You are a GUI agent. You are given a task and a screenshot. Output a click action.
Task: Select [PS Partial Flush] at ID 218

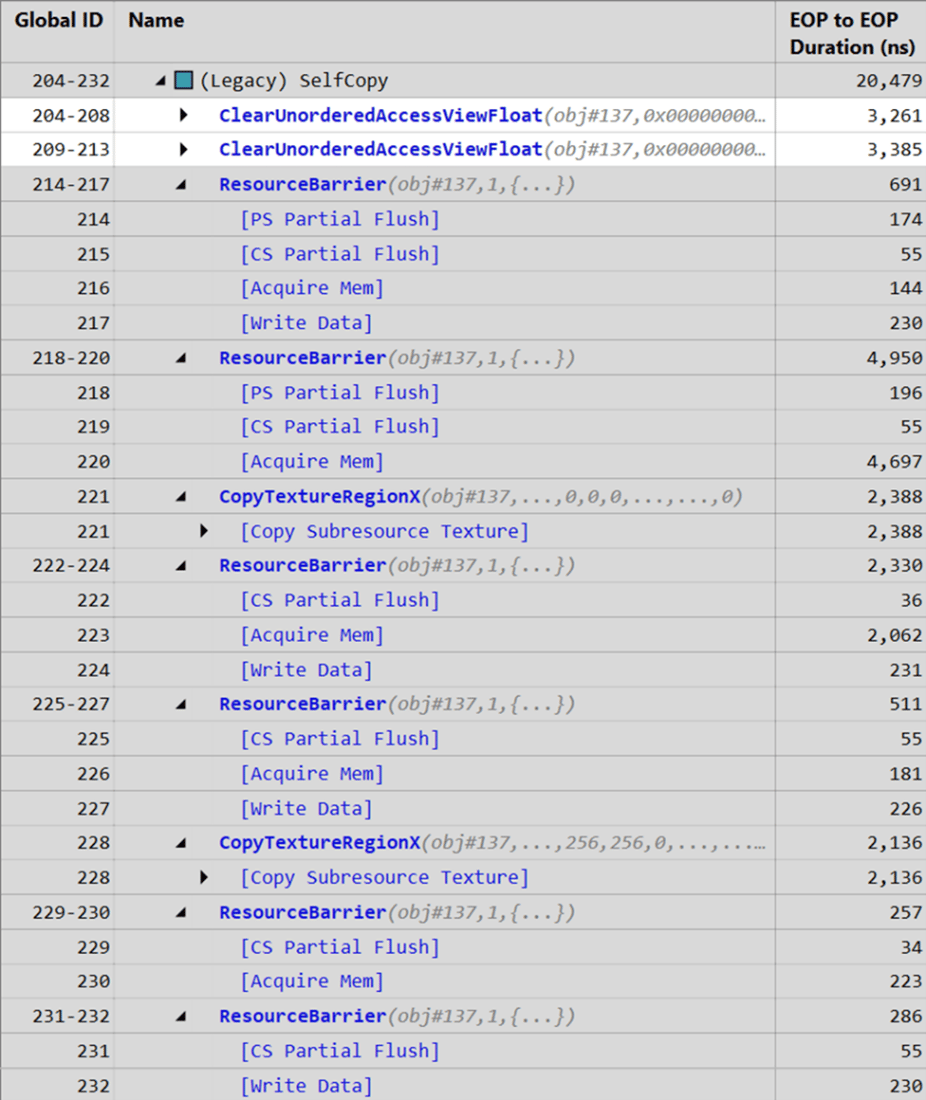(340, 392)
